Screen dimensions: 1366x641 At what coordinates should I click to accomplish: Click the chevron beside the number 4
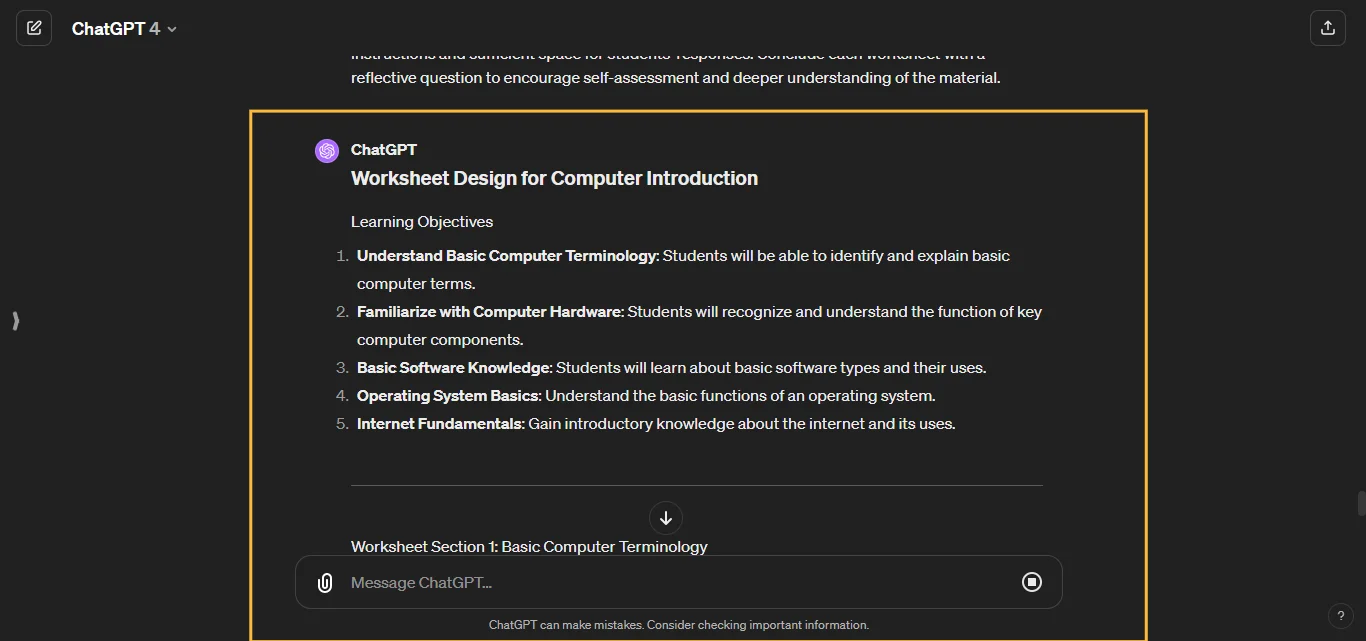pyautogui.click(x=170, y=28)
